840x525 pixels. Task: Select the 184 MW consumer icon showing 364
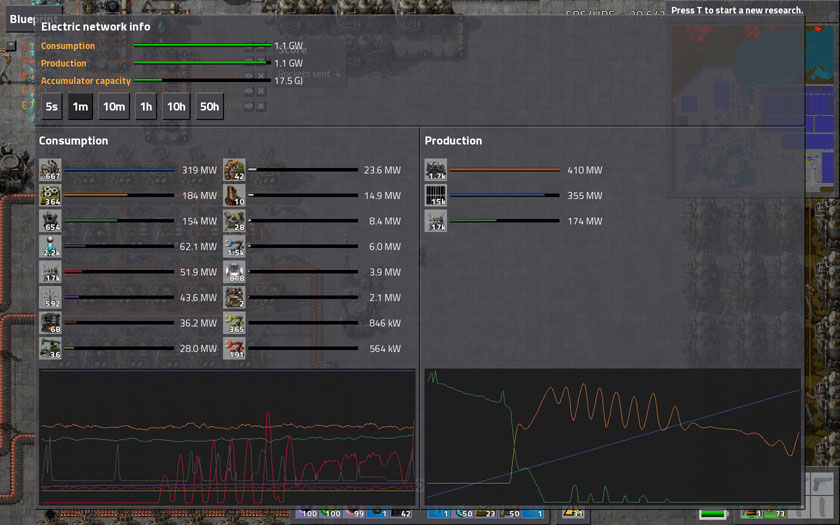[x=50, y=196]
